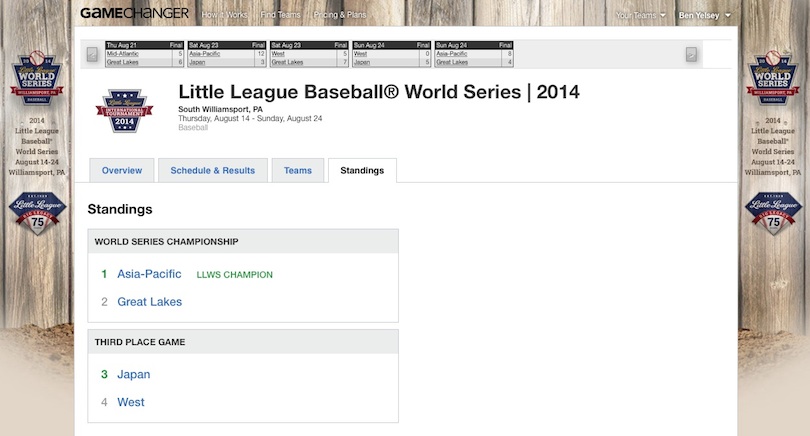The width and height of the screenshot is (810, 436).
Task: Open Find Teams in top navigation
Action: [x=280, y=15]
